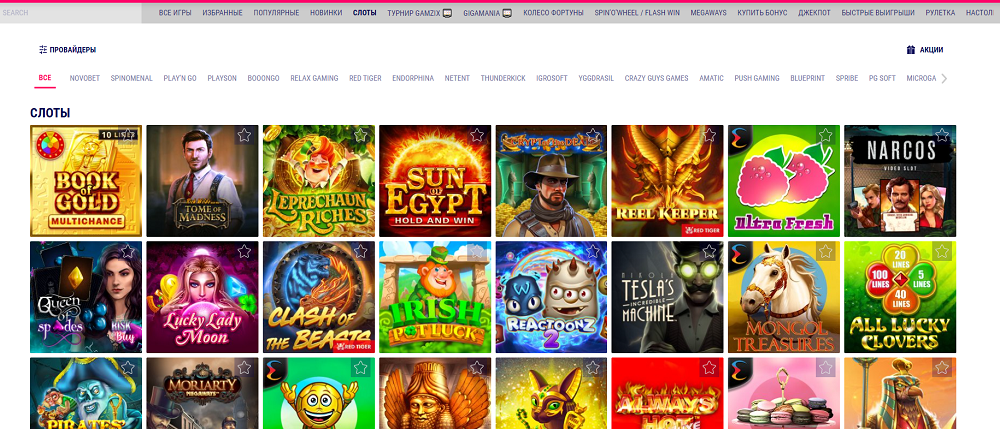Open Рулетка category
Image resolution: width=1000 pixels, height=429 pixels.
[940, 13]
